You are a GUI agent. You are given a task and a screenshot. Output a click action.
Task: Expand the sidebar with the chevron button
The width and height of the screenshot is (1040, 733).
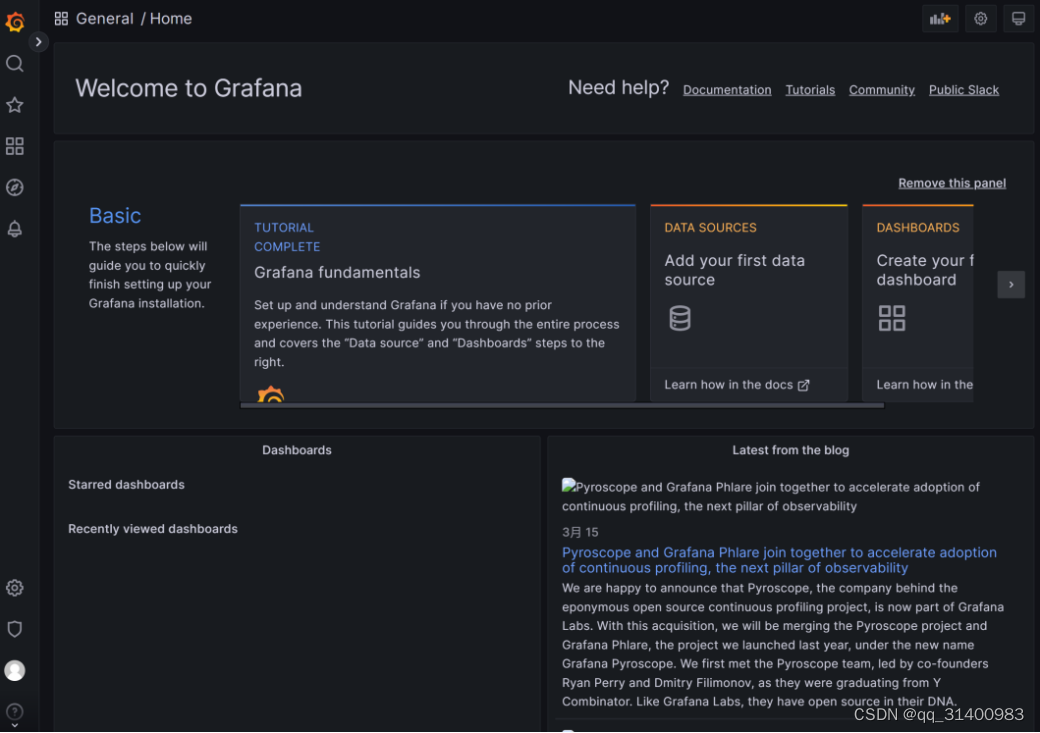(38, 42)
